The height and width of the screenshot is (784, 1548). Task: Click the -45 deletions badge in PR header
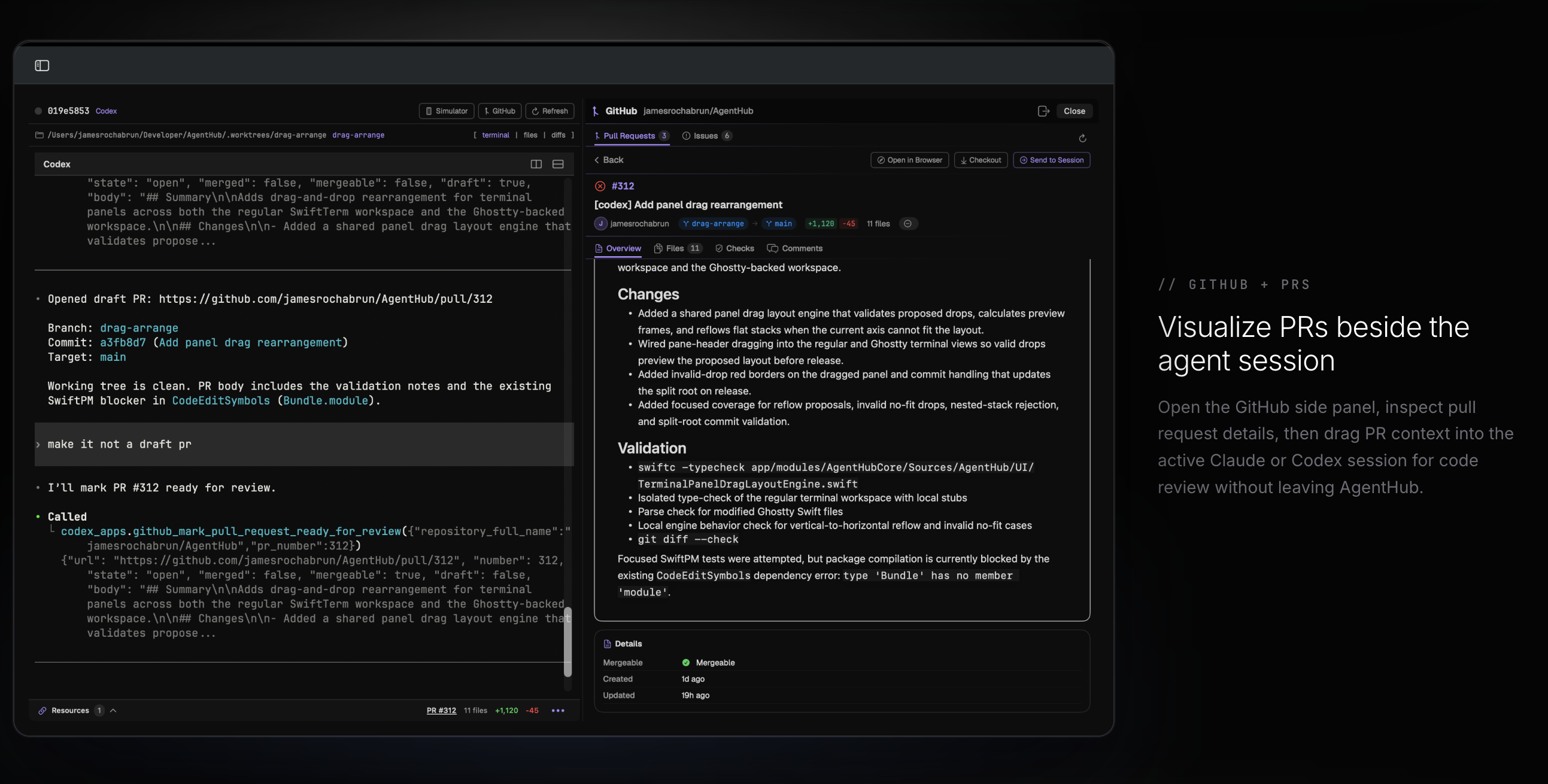pos(848,223)
